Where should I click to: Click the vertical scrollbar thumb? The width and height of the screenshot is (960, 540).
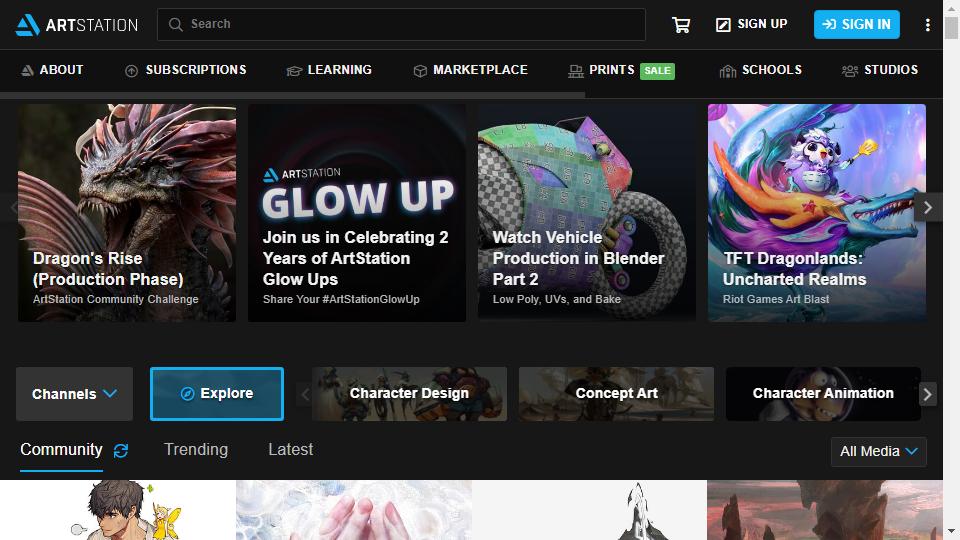tap(951, 28)
